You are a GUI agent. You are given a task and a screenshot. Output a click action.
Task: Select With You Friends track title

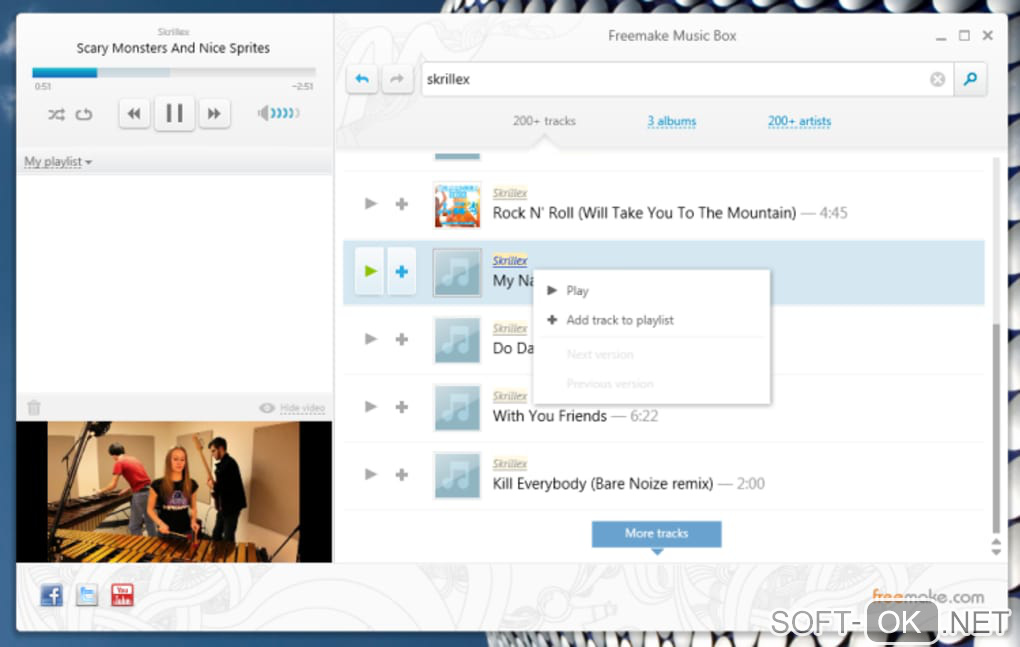point(550,416)
